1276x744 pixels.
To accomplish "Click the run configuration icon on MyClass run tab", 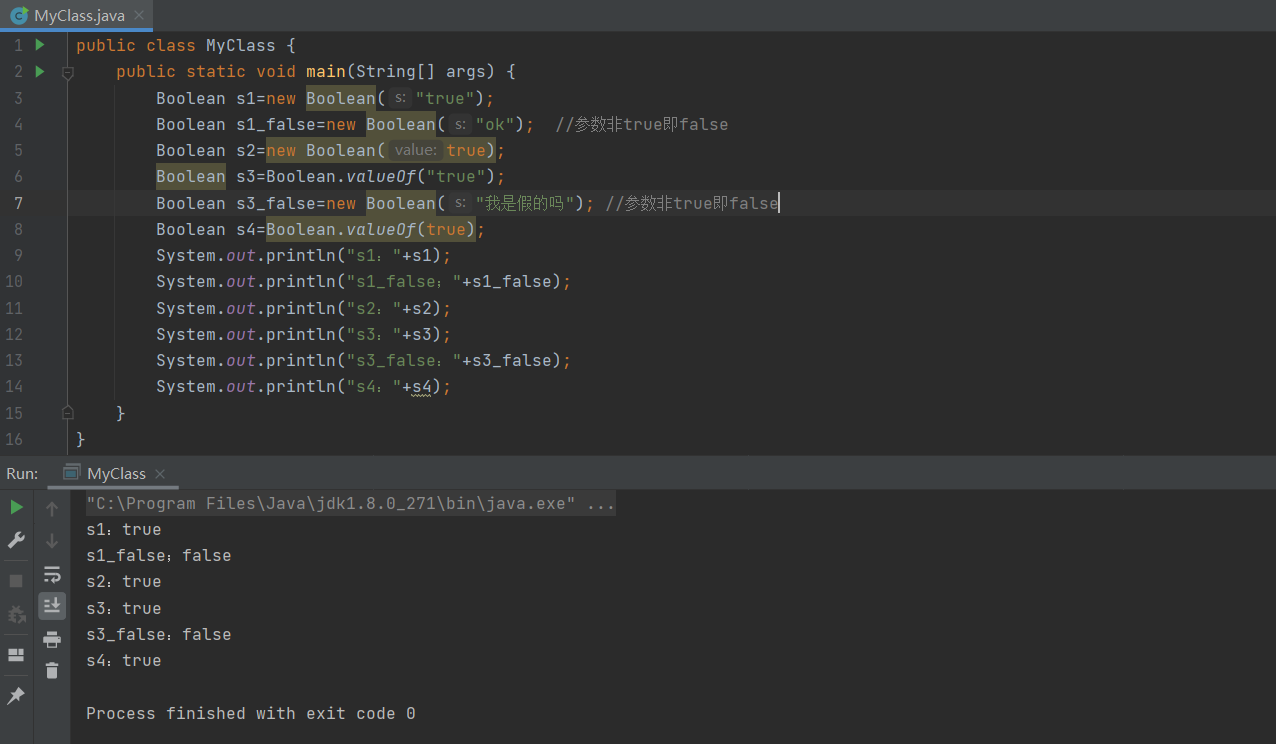I will 71,473.
